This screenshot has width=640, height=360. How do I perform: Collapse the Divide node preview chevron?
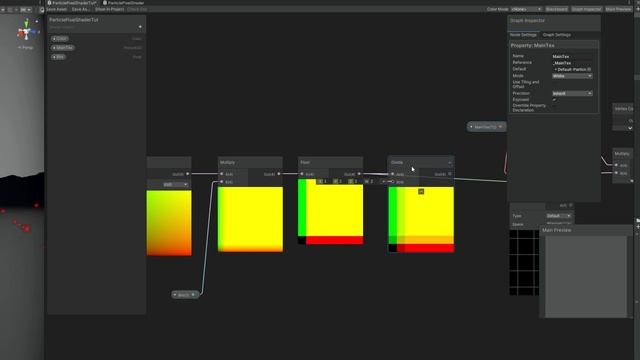coord(449,162)
